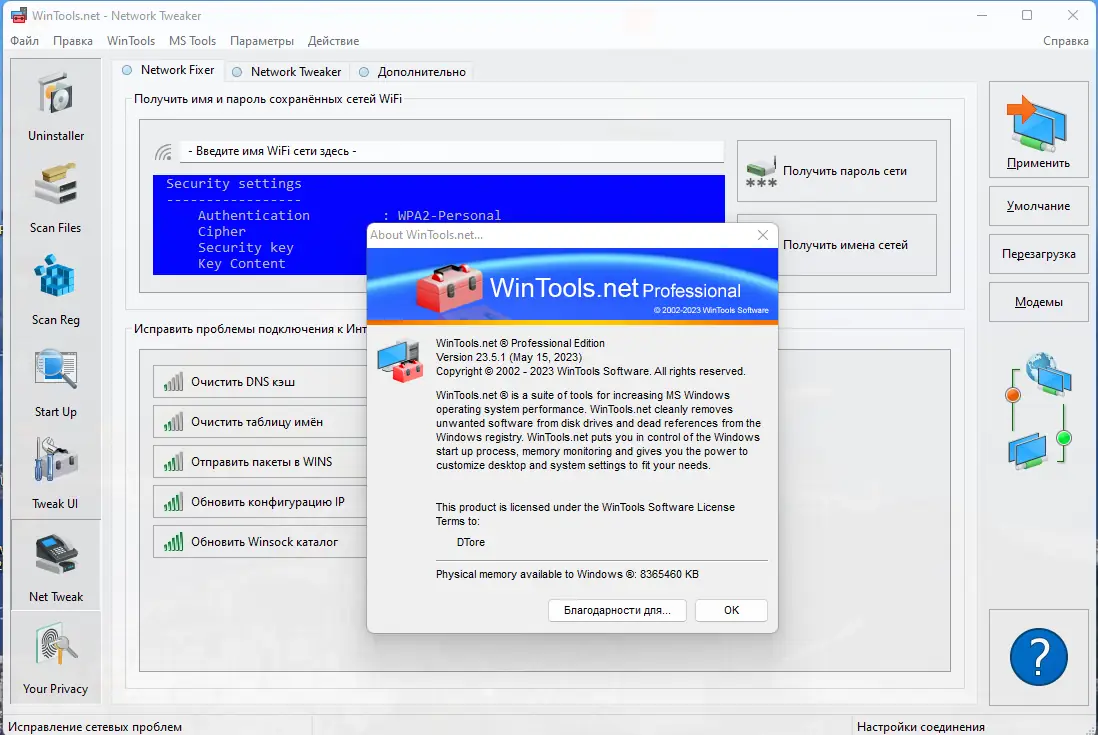This screenshot has width=1098, height=735.
Task: Open the Справка menu
Action: [x=1065, y=41]
